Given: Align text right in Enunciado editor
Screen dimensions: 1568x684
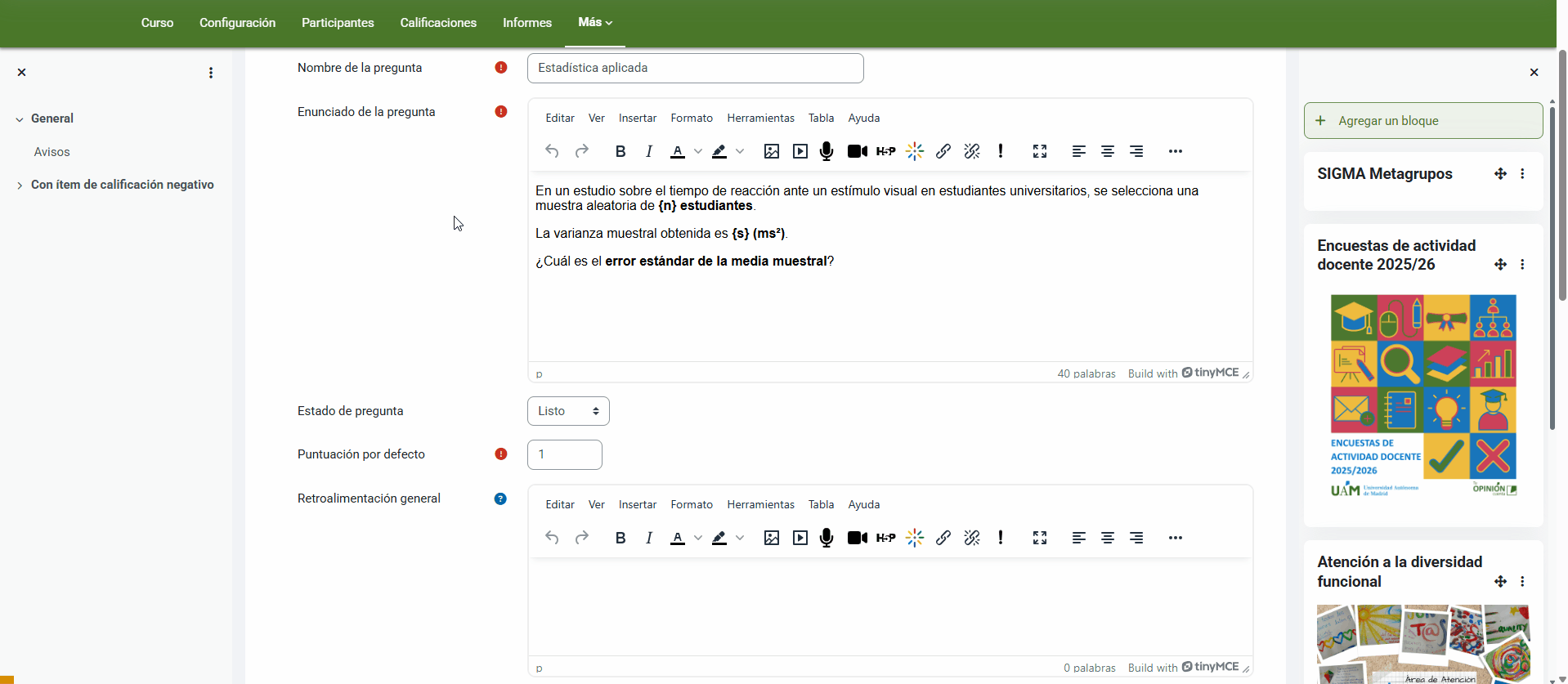Looking at the screenshot, I should click(1136, 151).
